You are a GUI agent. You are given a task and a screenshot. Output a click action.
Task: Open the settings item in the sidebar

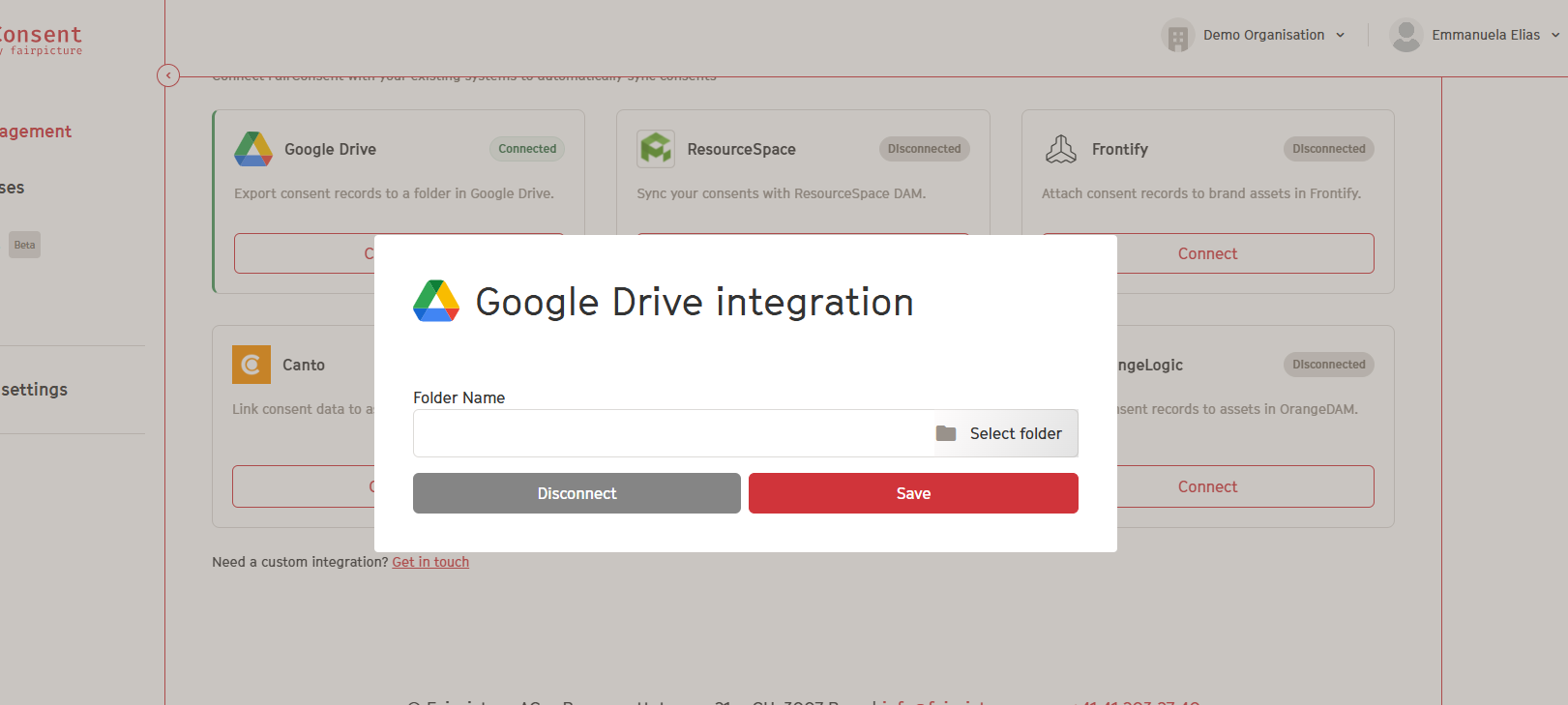(x=35, y=390)
